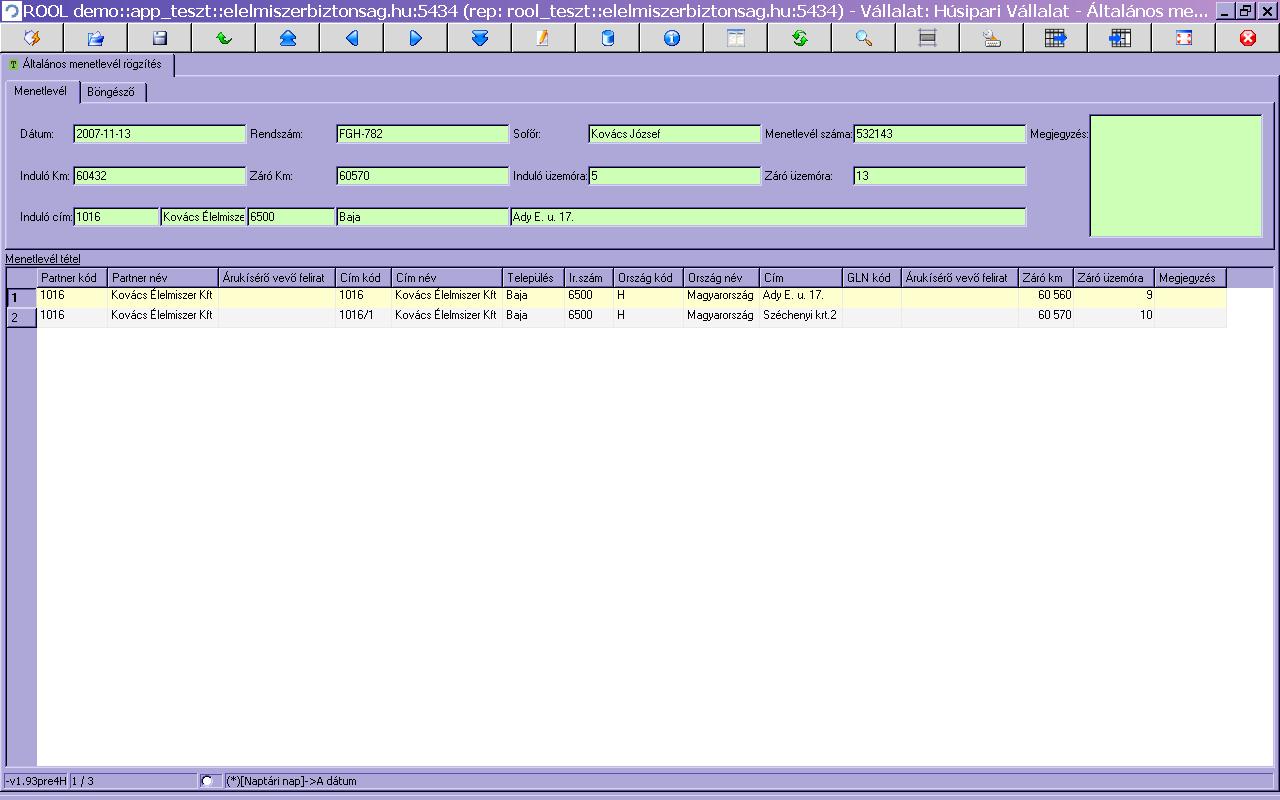Click the blue info icon in toolbar
This screenshot has height=800, width=1280.
point(672,38)
